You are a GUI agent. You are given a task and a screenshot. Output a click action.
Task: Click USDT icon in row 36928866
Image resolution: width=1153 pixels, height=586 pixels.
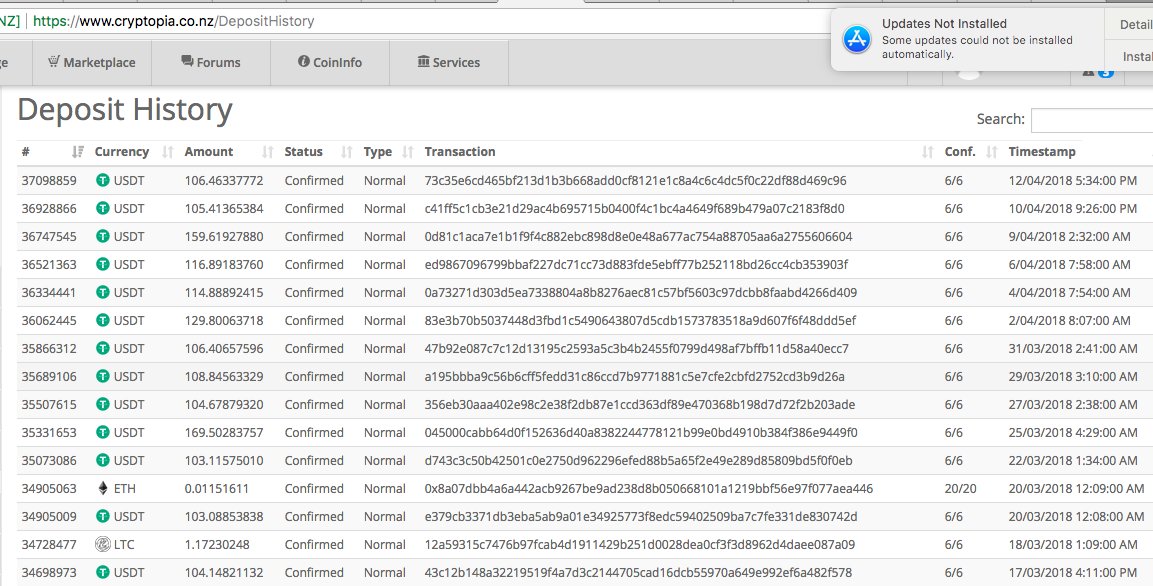pos(103,208)
